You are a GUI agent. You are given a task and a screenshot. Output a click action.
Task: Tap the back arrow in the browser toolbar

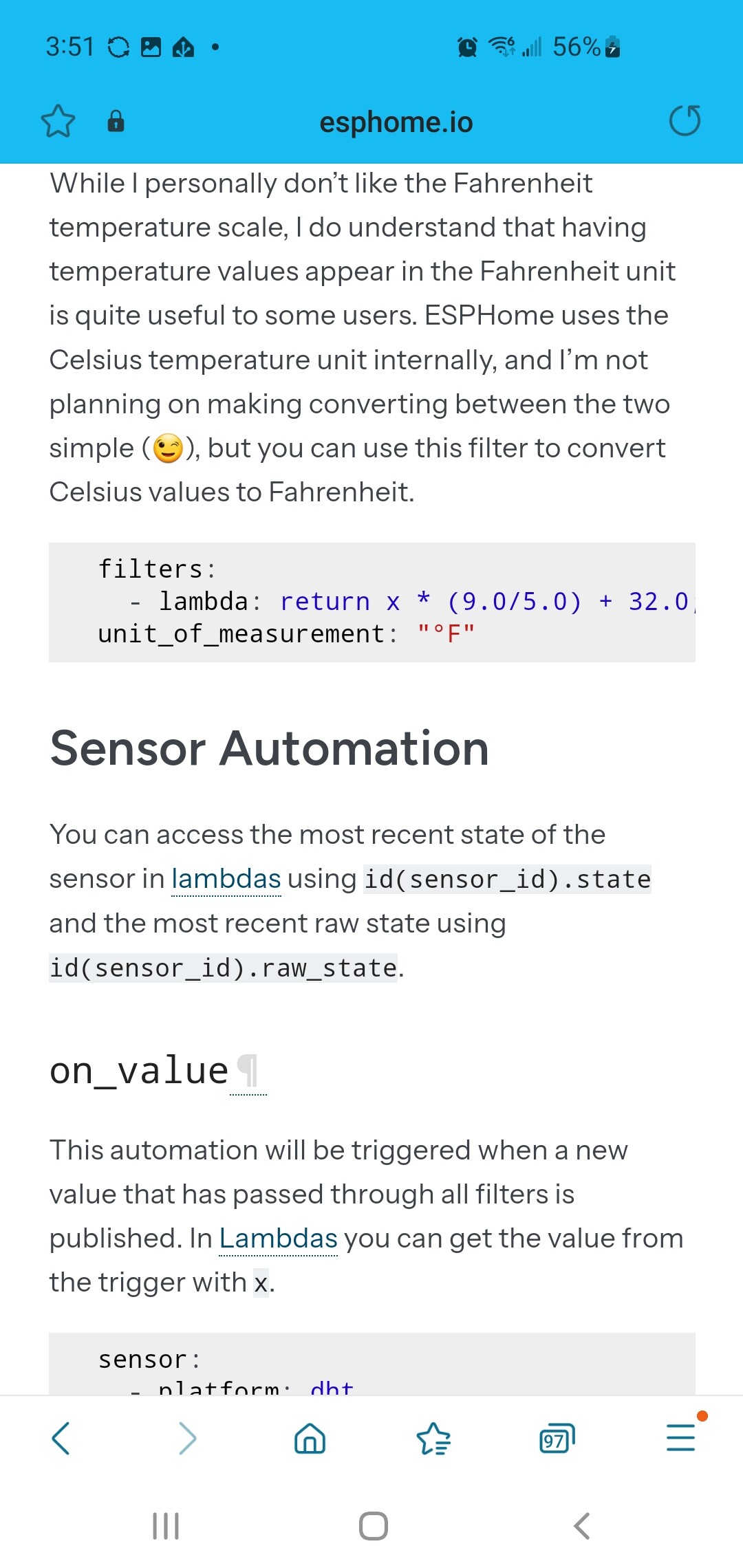[61, 1439]
